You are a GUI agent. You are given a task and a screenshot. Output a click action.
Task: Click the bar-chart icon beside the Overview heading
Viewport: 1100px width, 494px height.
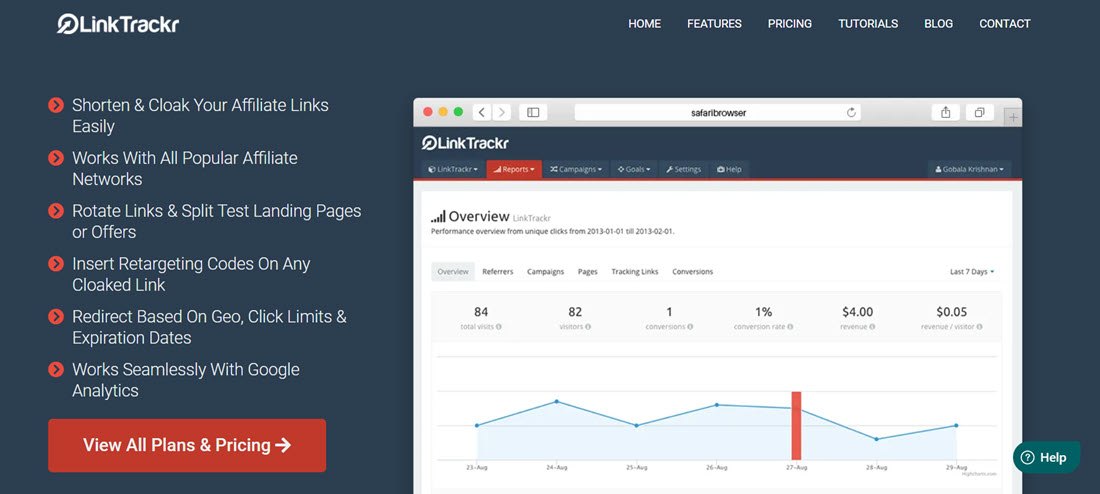(x=438, y=217)
